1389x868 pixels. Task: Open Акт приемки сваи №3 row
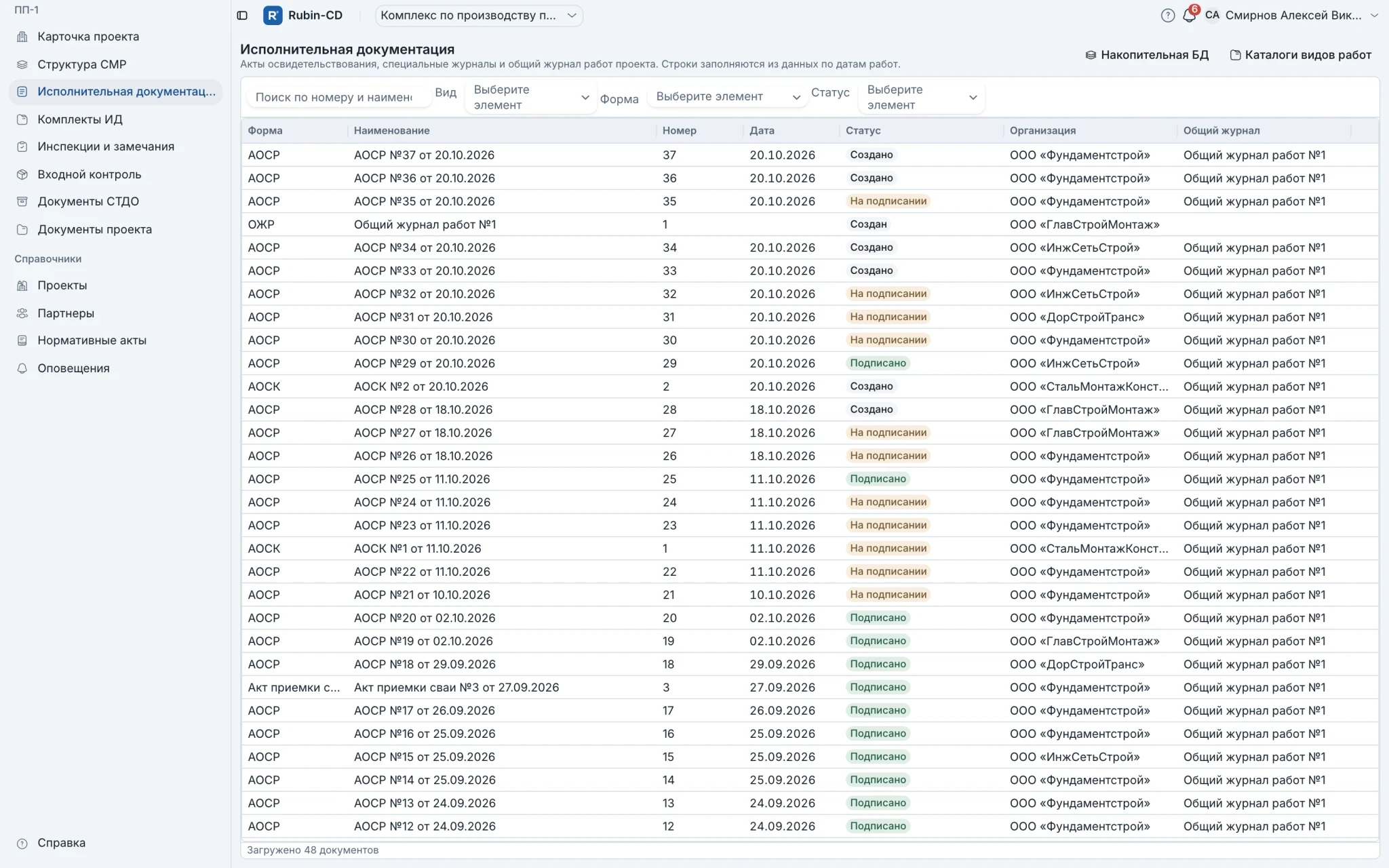click(810, 687)
